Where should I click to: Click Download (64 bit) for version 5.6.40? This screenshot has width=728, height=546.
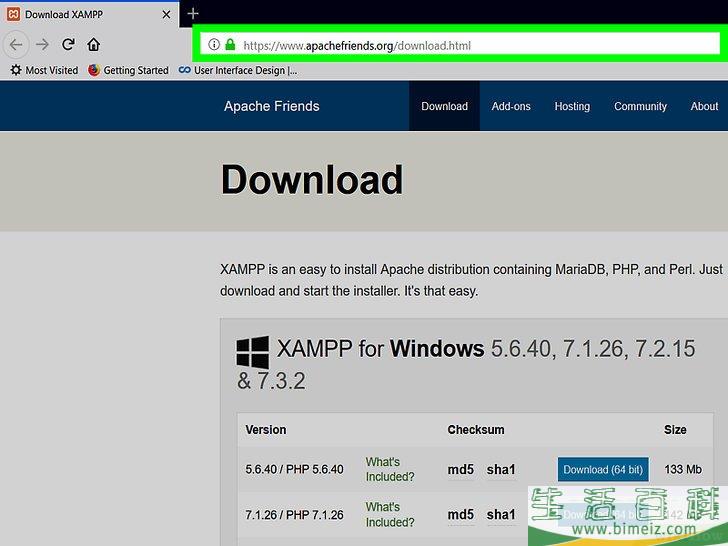602,470
